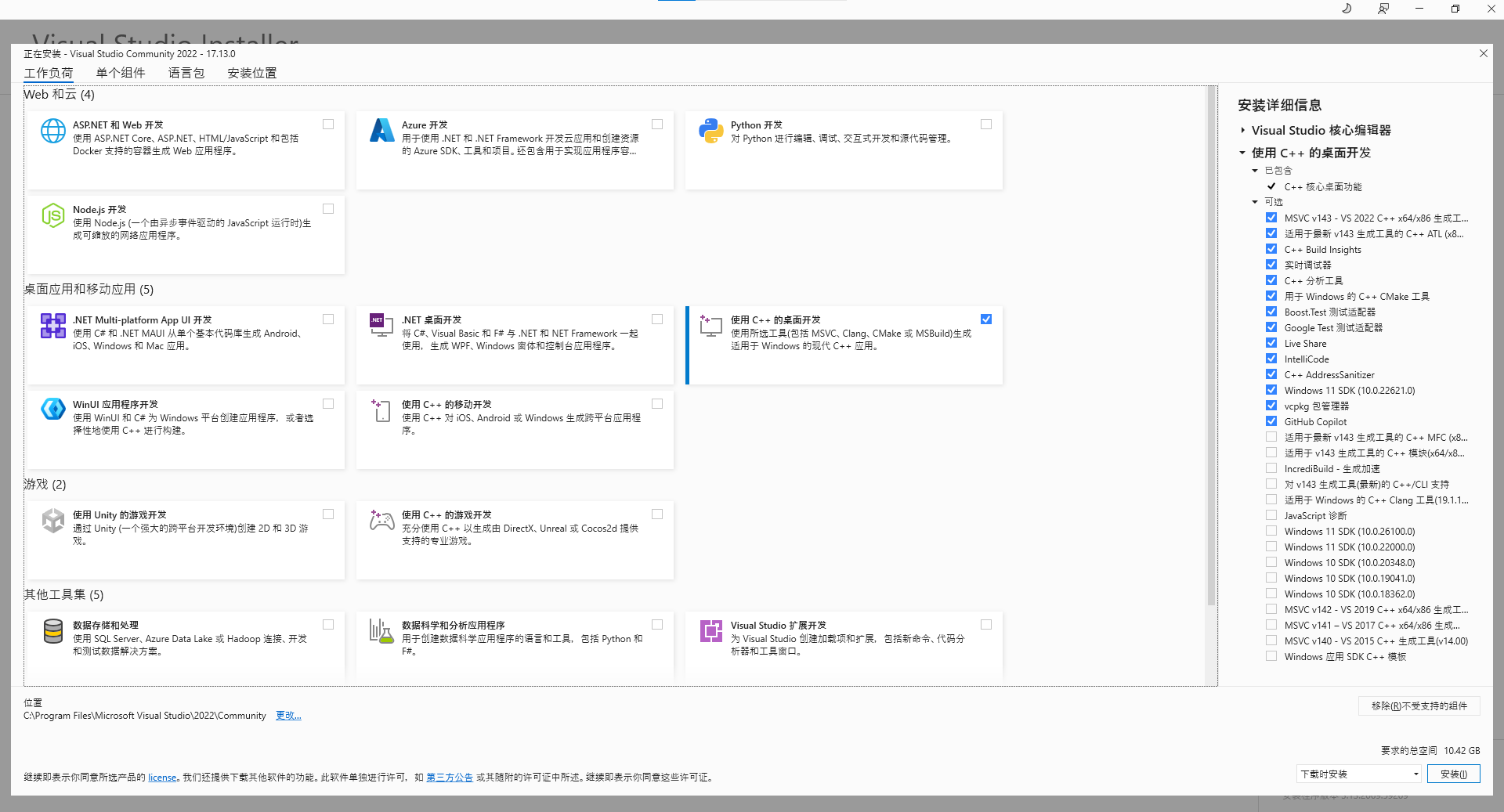
Task: Click the WinUI application development icon
Action: [x=53, y=409]
